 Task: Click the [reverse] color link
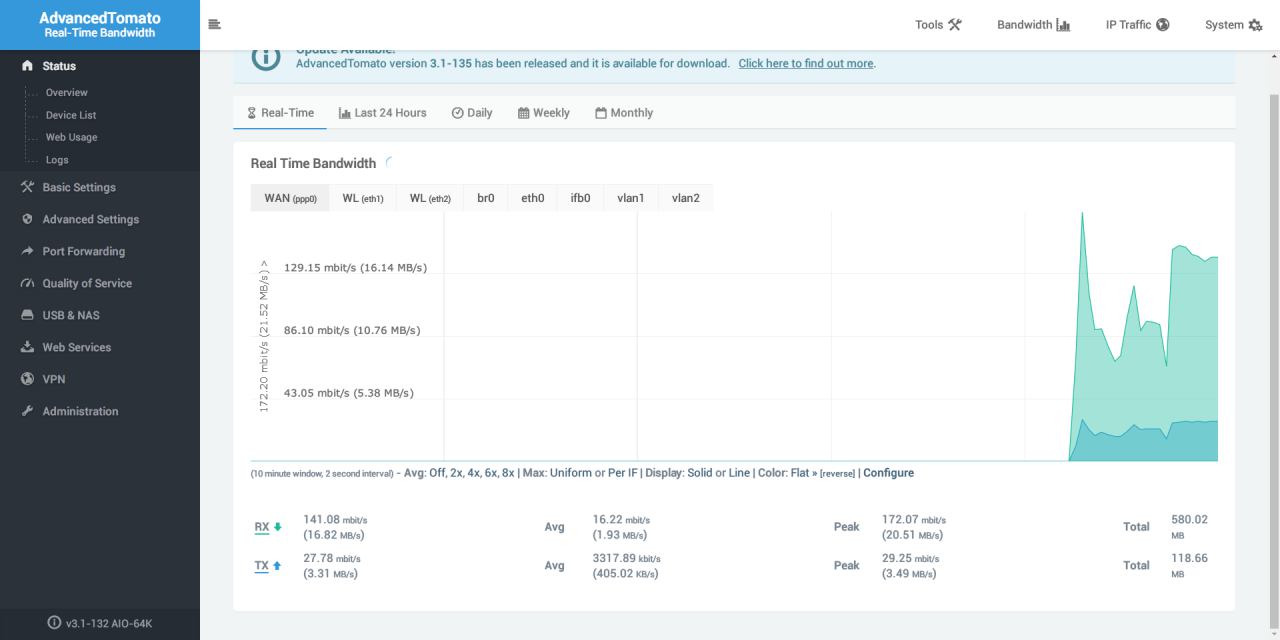[x=839, y=473]
